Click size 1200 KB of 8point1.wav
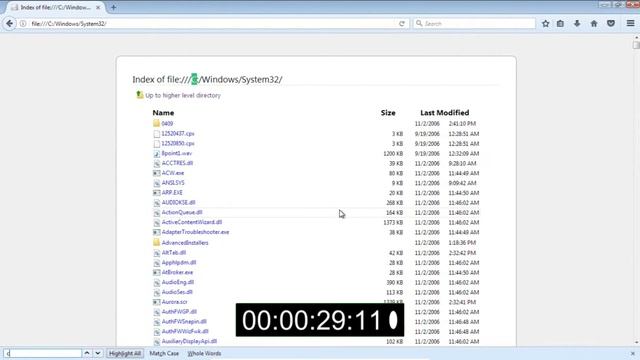 point(393,153)
